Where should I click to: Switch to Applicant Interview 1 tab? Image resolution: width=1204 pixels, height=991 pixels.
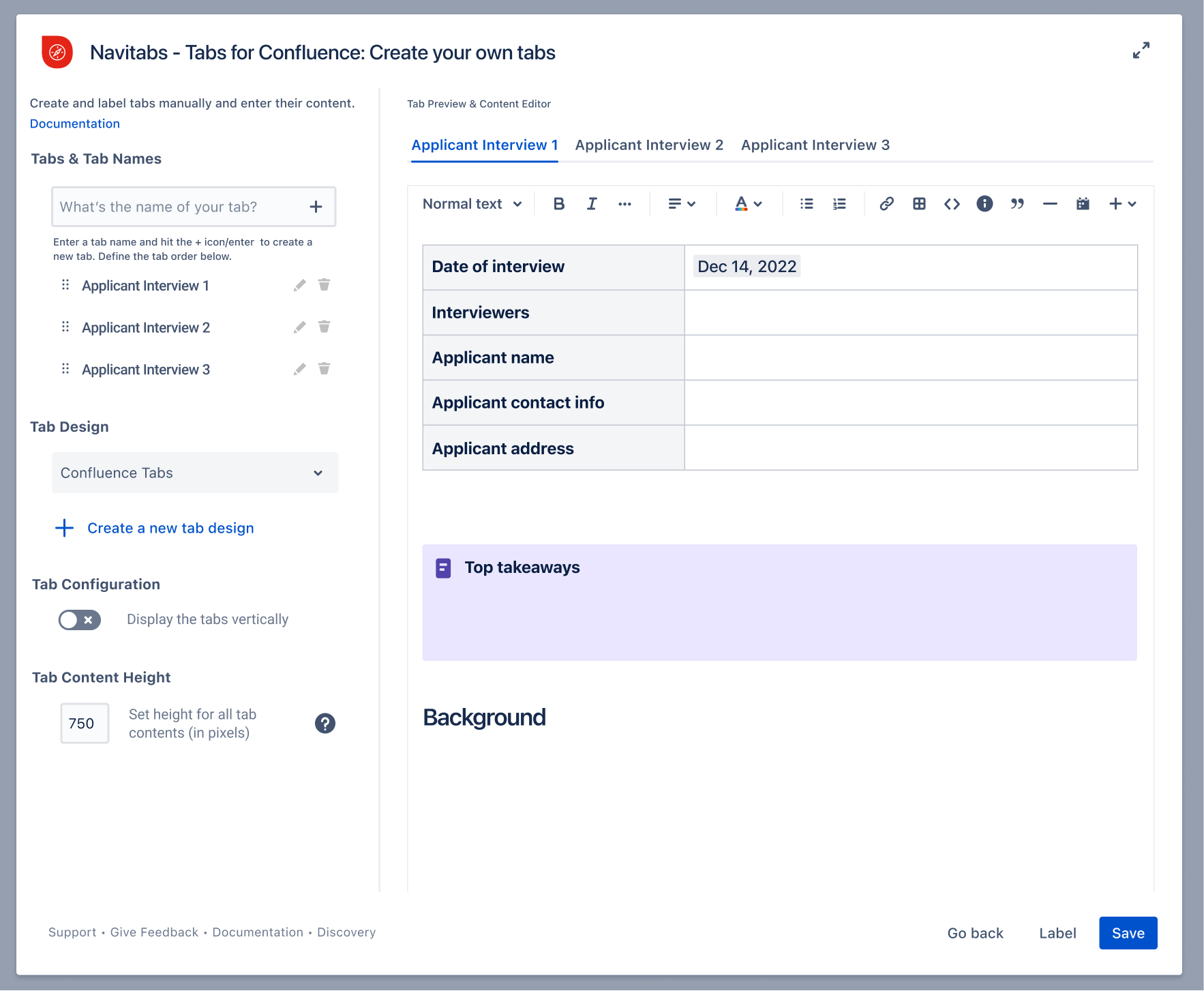(x=485, y=145)
